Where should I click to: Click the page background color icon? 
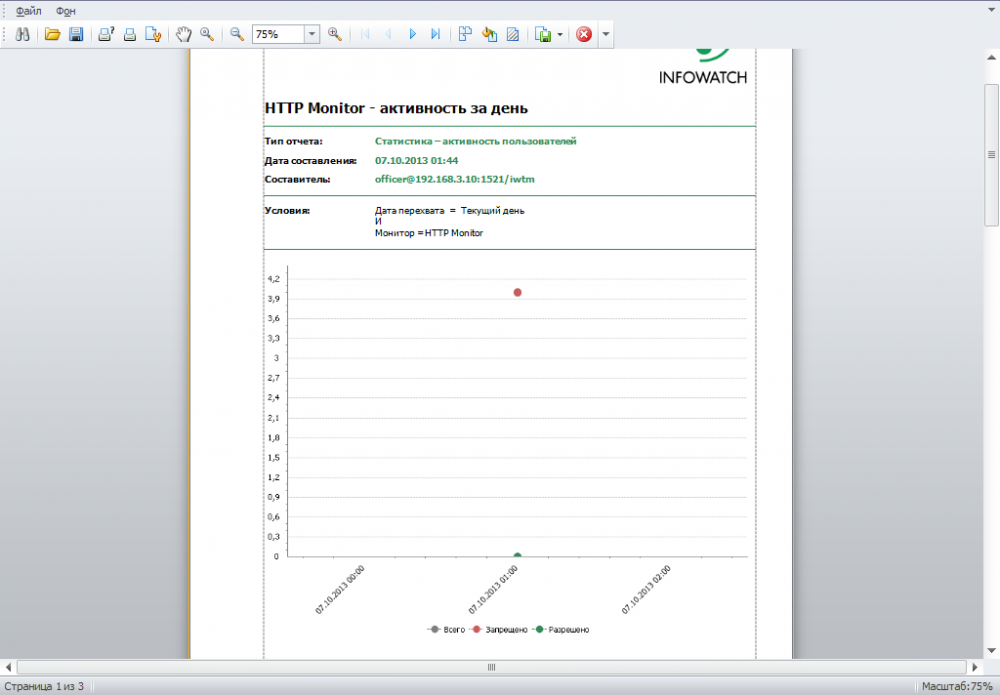click(489, 34)
